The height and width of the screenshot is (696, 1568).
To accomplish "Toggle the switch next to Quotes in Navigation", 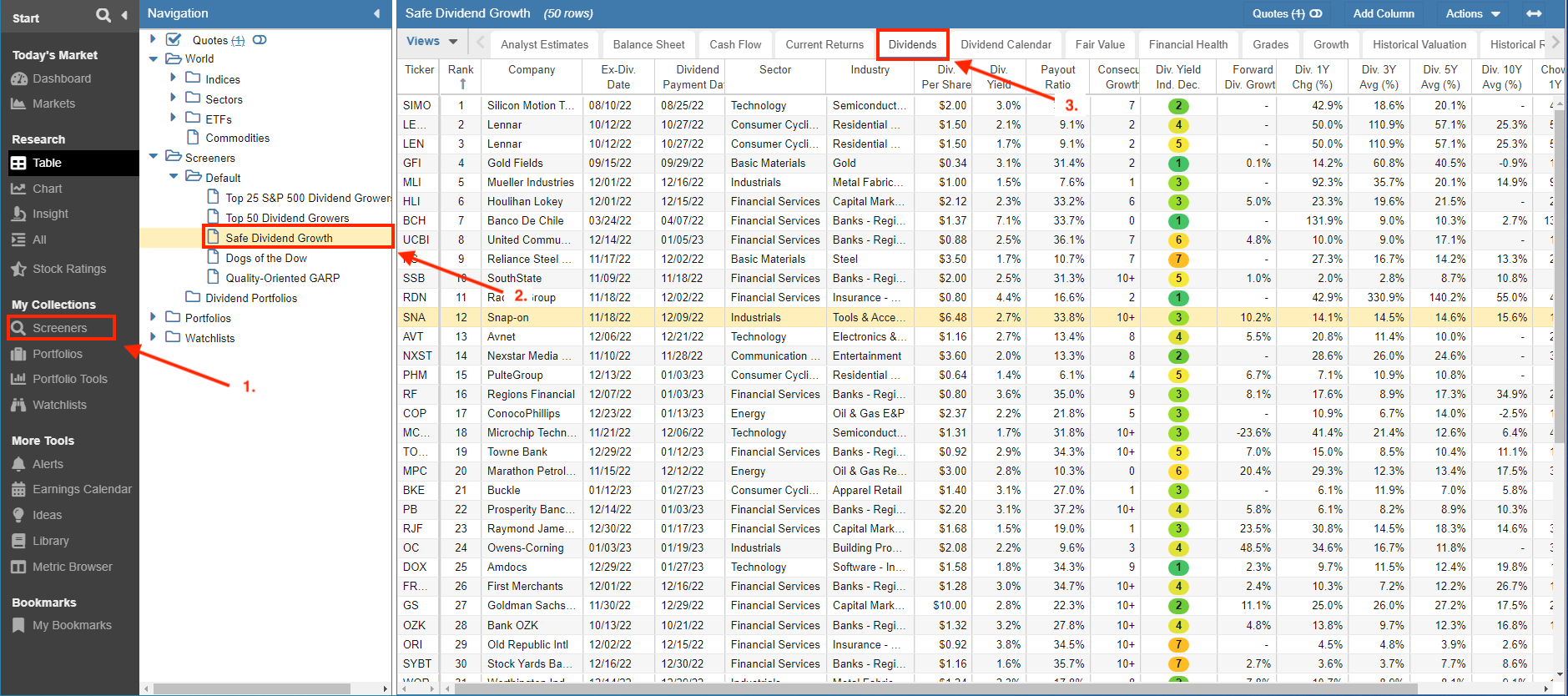I will tap(260, 39).
